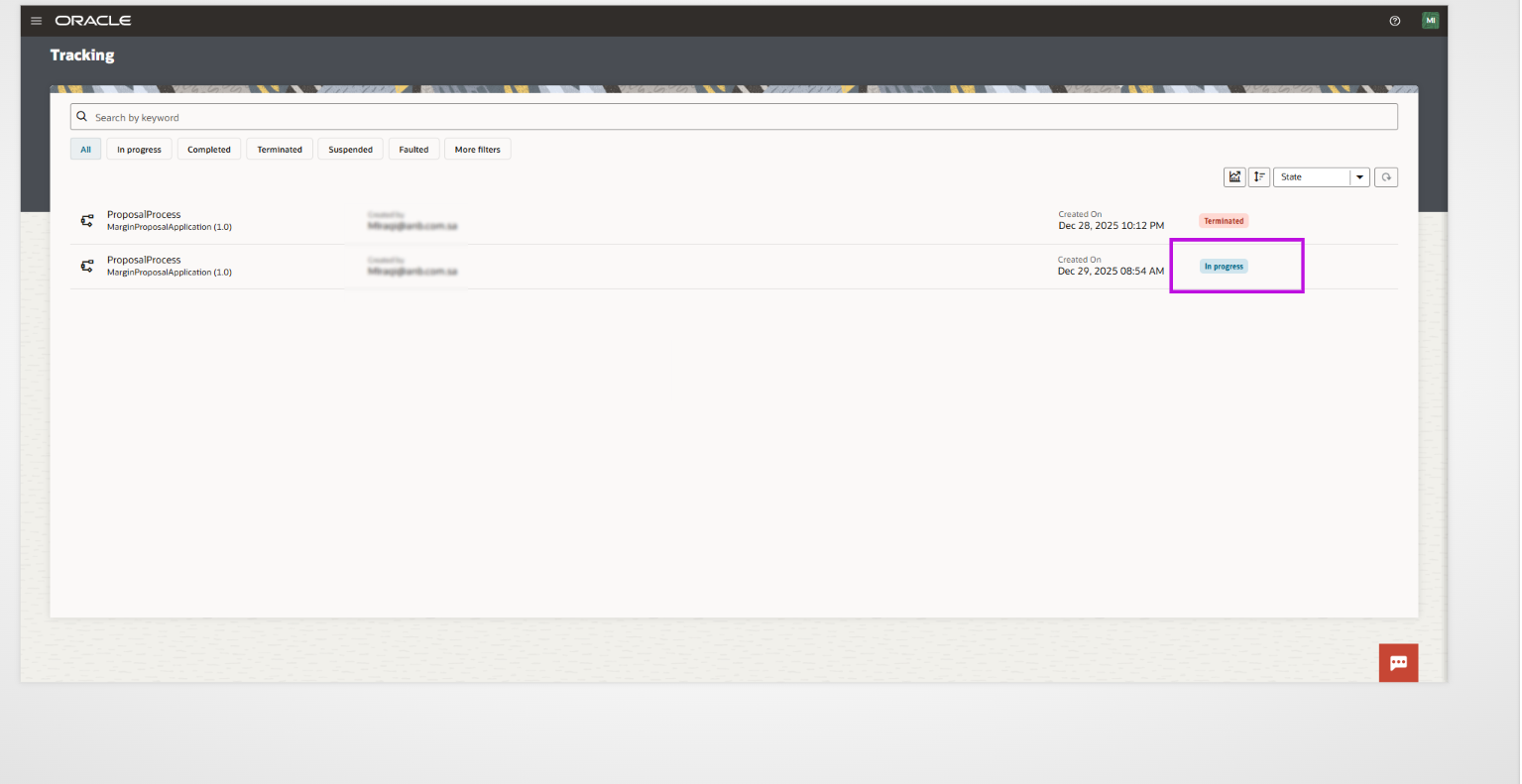
Task: Open the red chat assistant button
Action: pyautogui.click(x=1398, y=663)
